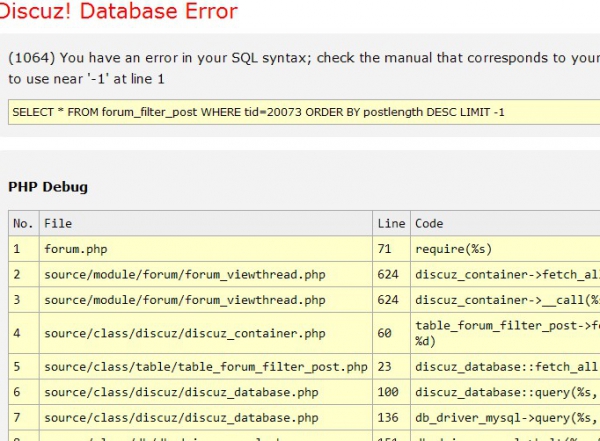Click table_forum_filter_post code cell
The height and width of the screenshot is (441, 600).
[x=505, y=333]
